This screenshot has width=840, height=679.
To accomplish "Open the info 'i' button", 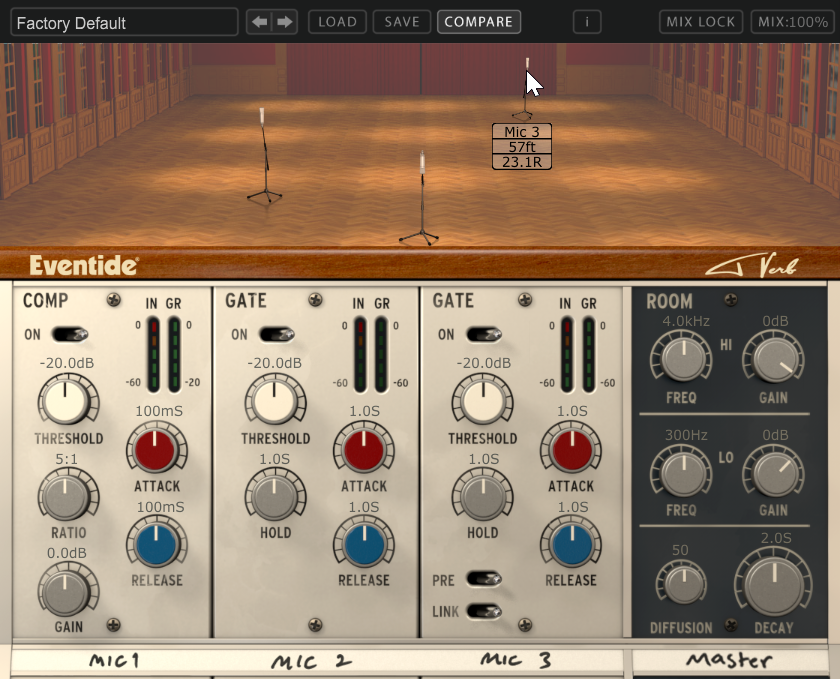I will pos(587,21).
